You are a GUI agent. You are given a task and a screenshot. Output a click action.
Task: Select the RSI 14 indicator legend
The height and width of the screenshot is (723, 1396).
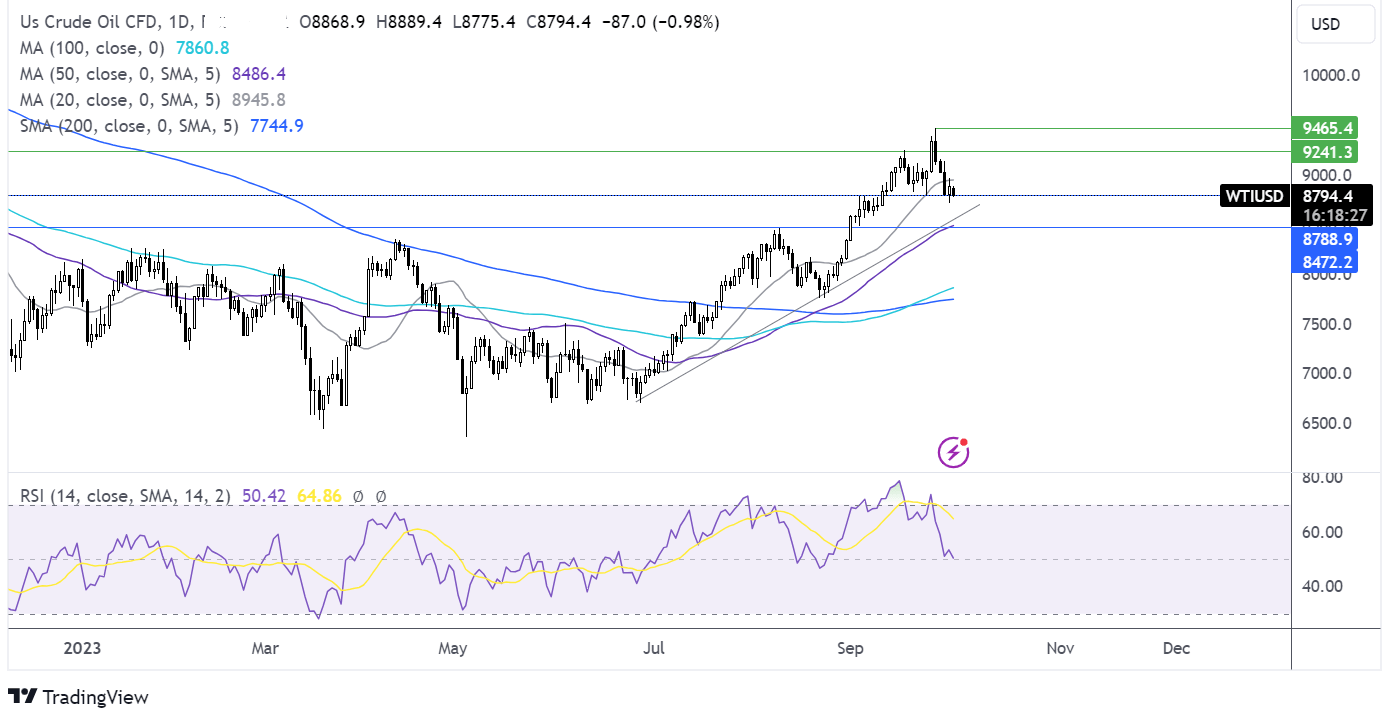tap(125, 494)
